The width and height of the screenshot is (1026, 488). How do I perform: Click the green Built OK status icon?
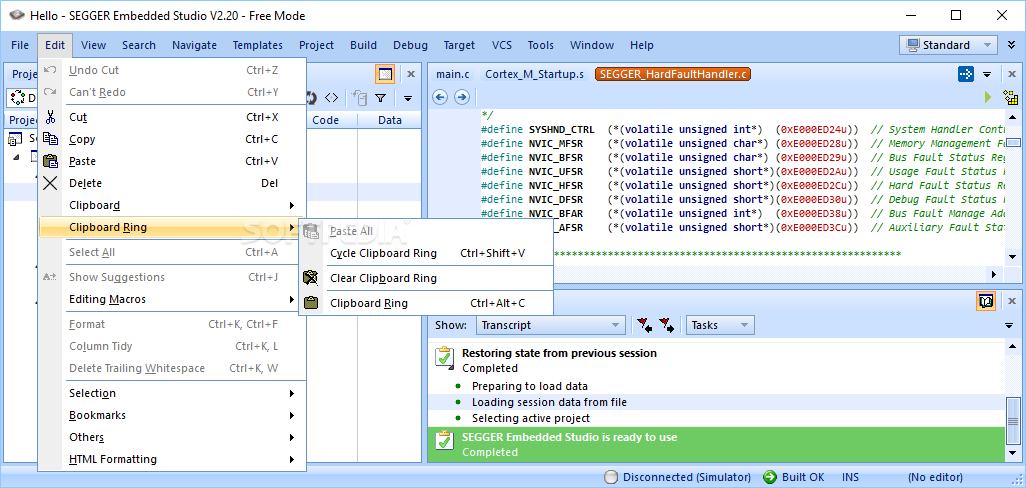click(x=770, y=477)
